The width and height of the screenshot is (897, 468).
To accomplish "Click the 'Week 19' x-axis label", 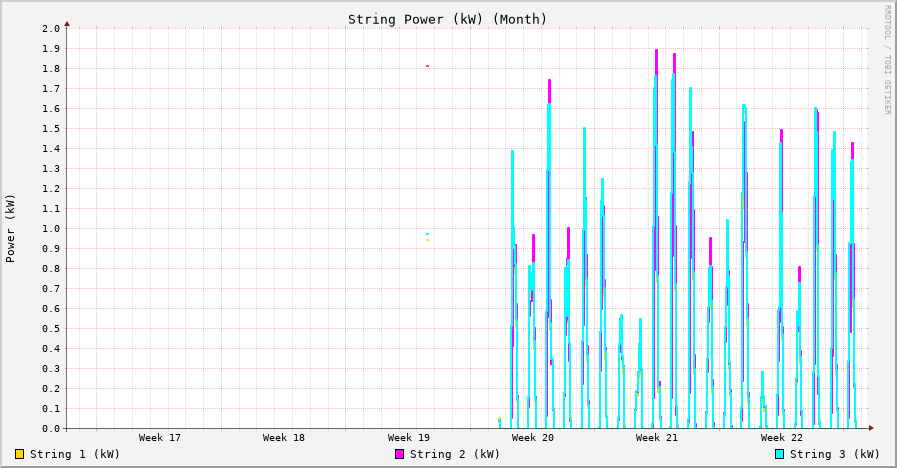I will pyautogui.click(x=408, y=438).
